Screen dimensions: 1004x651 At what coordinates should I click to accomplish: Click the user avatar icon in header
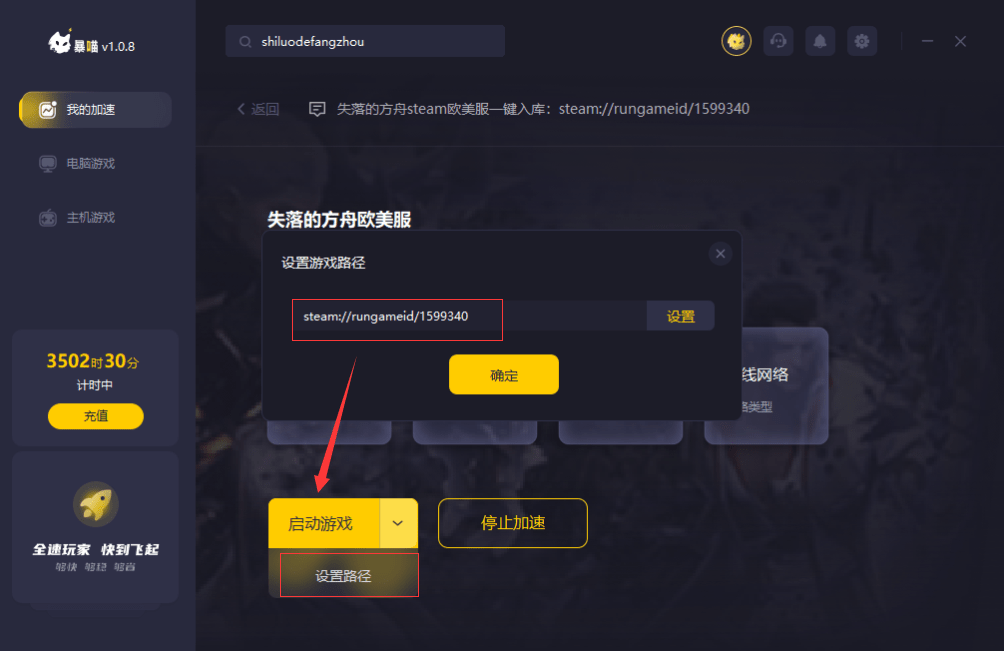736,42
